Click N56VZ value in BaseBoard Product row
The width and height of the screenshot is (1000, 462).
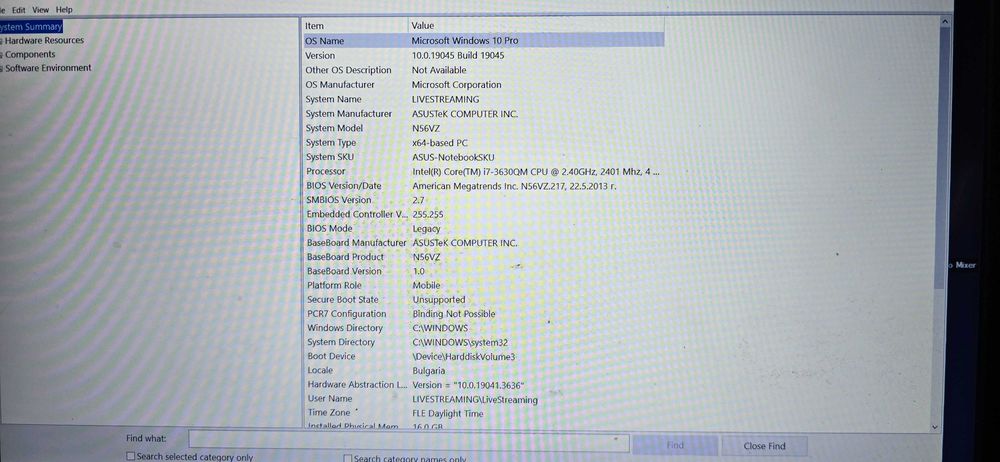coord(427,257)
